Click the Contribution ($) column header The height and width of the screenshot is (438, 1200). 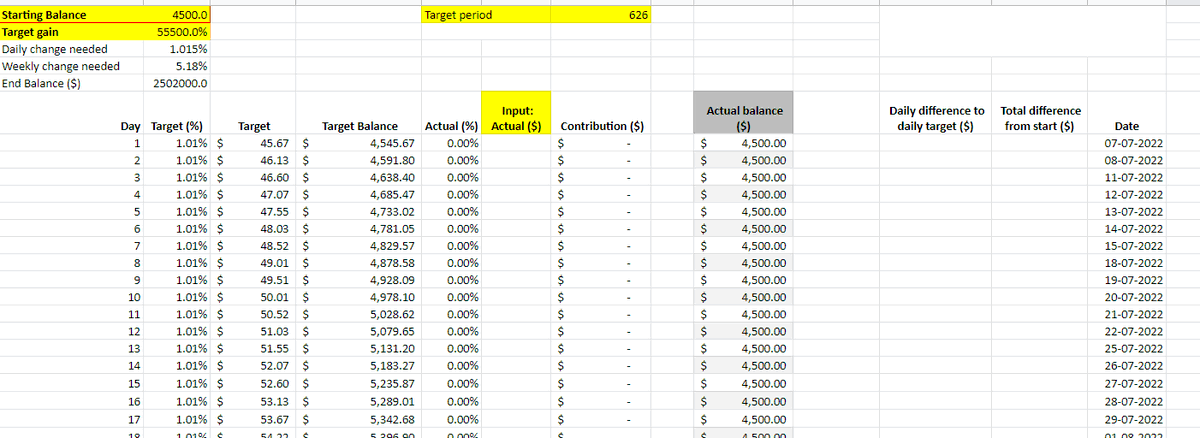(x=602, y=126)
